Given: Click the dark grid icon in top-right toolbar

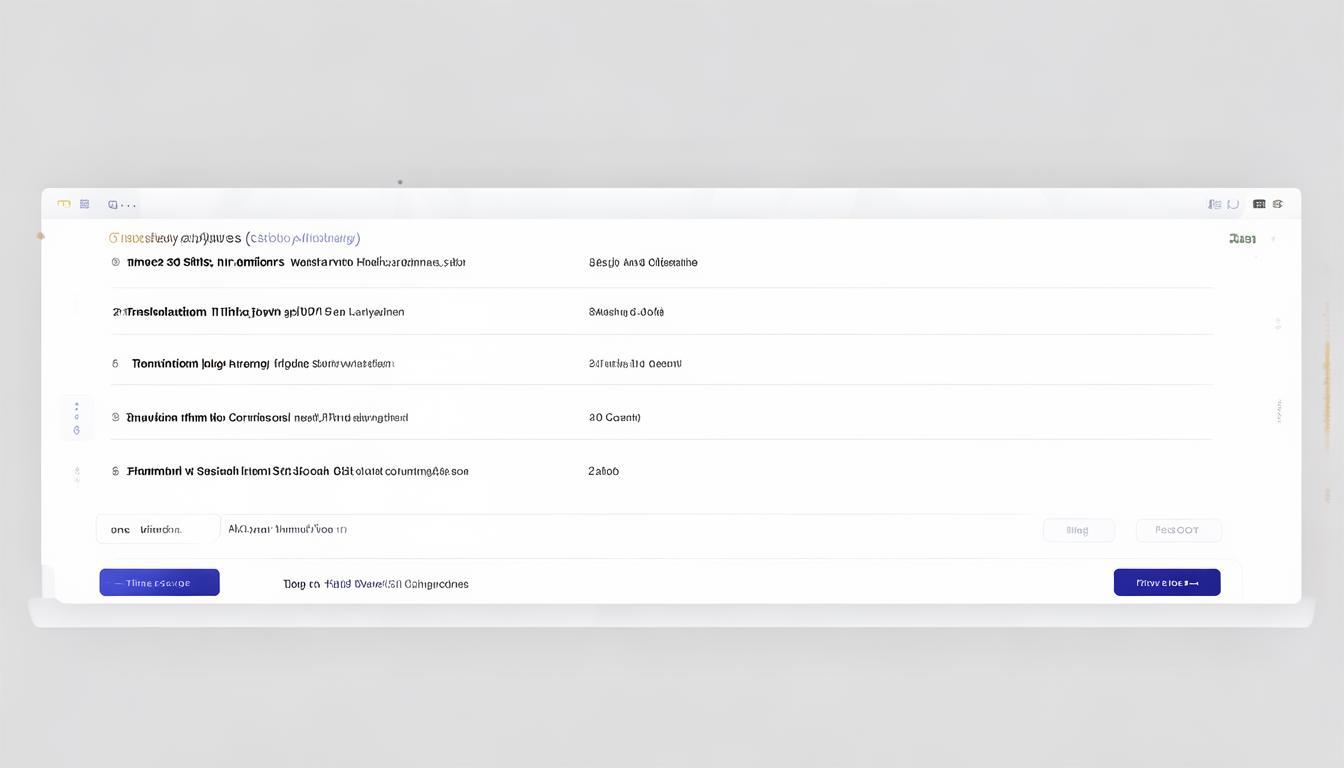Looking at the screenshot, I should click(x=1259, y=204).
